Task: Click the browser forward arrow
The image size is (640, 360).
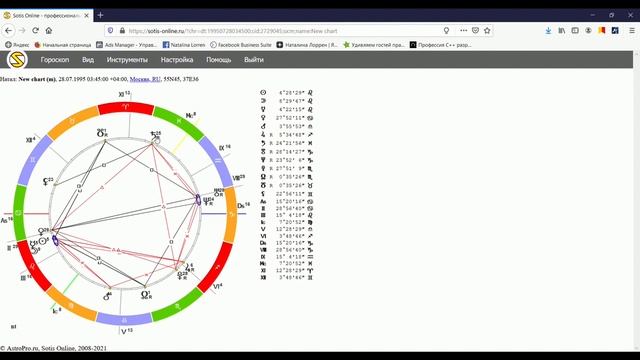Action: coord(22,31)
